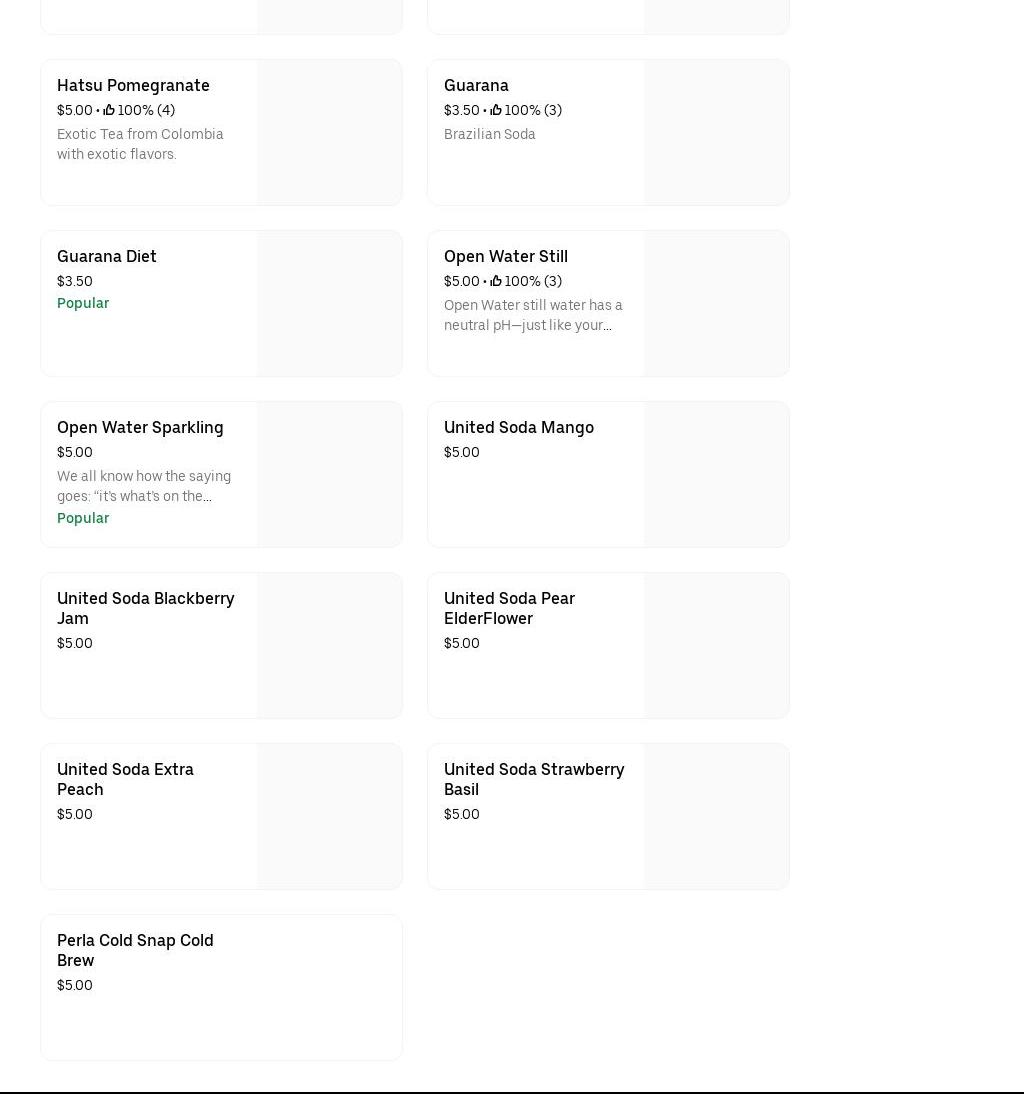Click Popular label on Open Water Sparkling
1024x1094 pixels.
[x=83, y=518]
